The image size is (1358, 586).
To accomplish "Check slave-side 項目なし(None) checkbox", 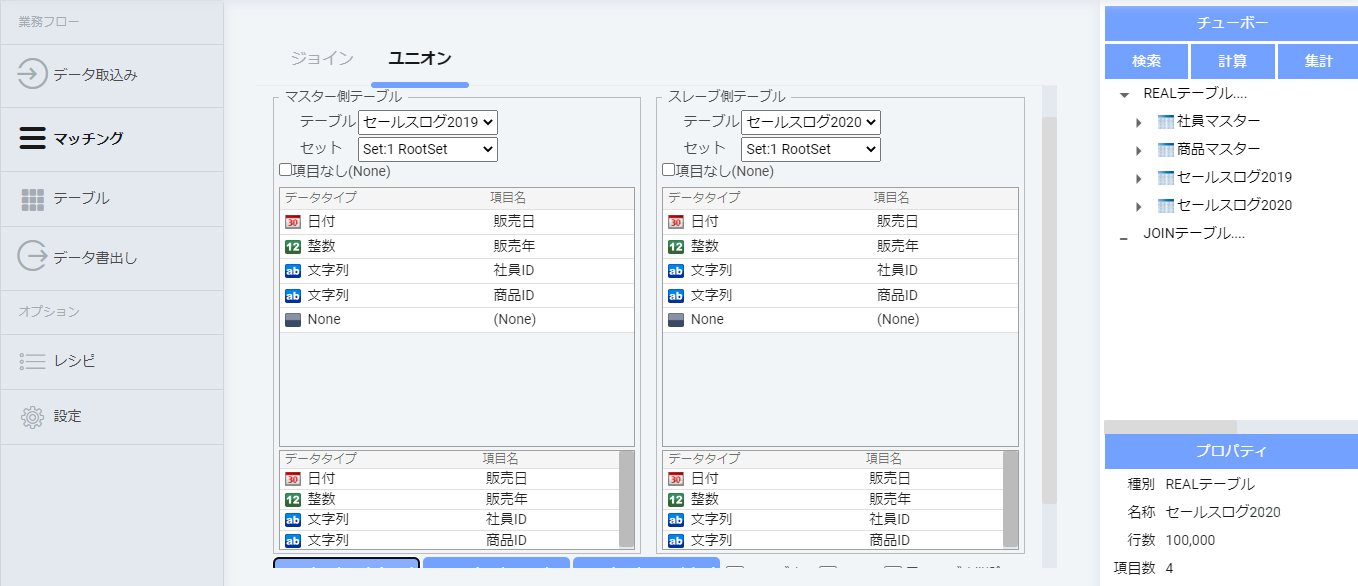I will [x=668, y=171].
